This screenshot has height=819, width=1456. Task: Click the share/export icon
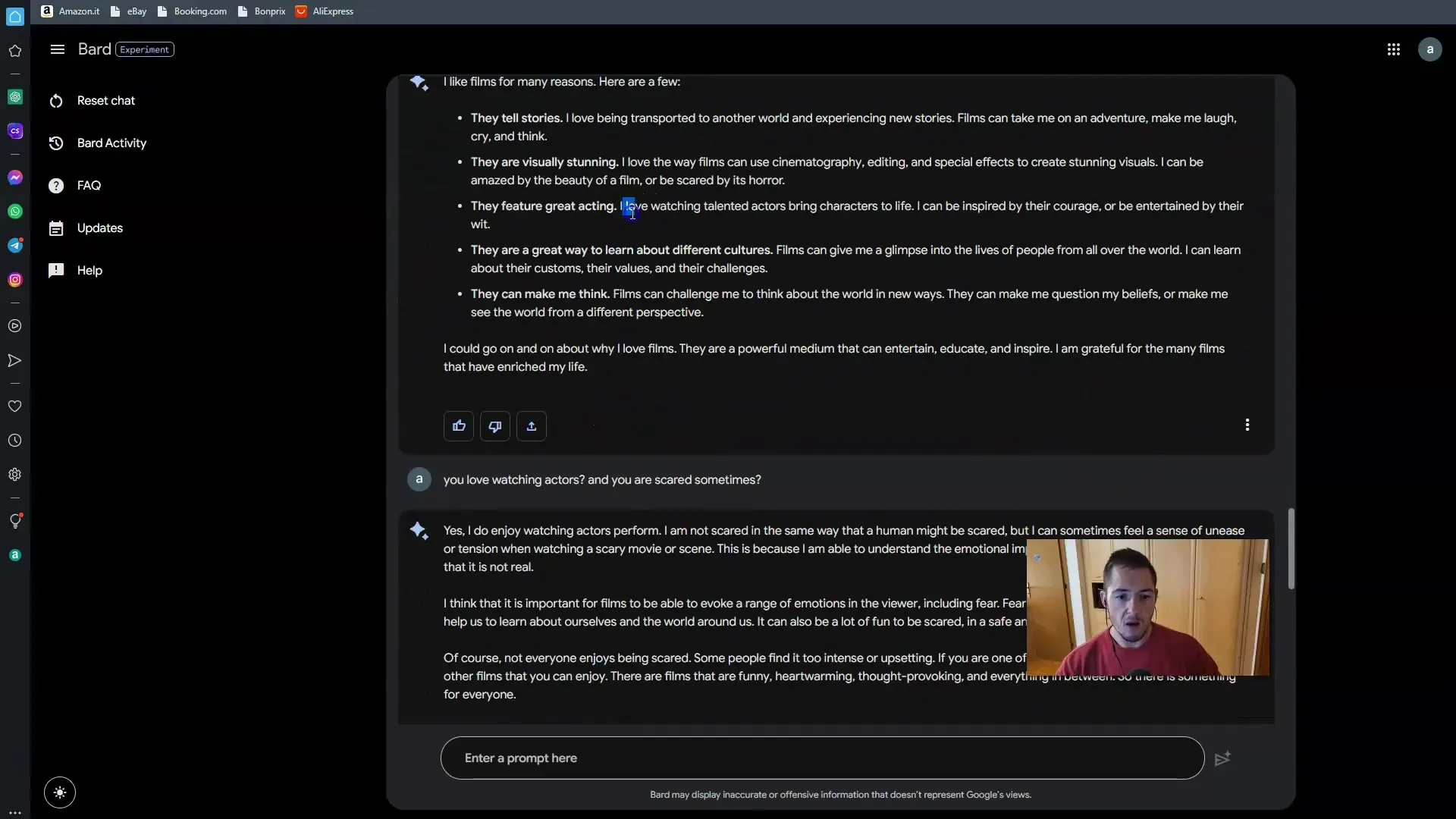(531, 425)
